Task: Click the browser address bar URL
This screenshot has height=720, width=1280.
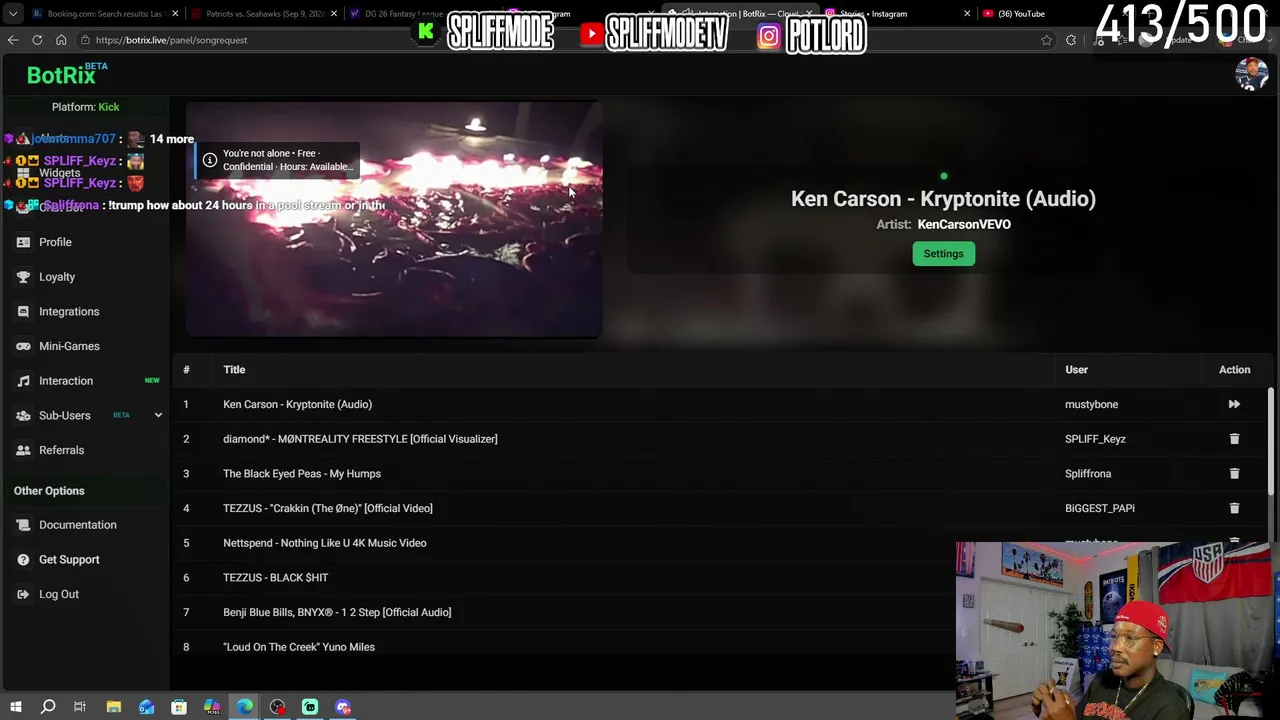Action: (x=171, y=40)
